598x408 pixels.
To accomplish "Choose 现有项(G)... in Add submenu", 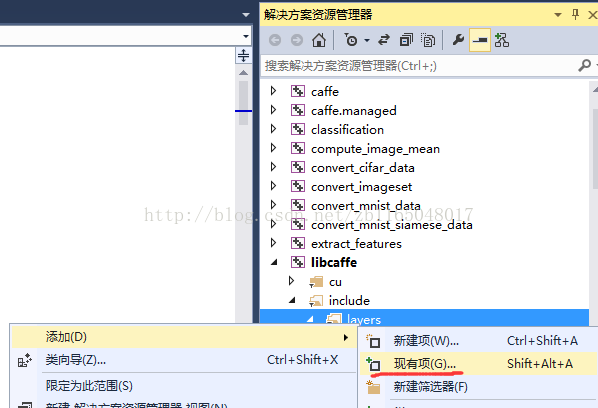I will 479,364.
